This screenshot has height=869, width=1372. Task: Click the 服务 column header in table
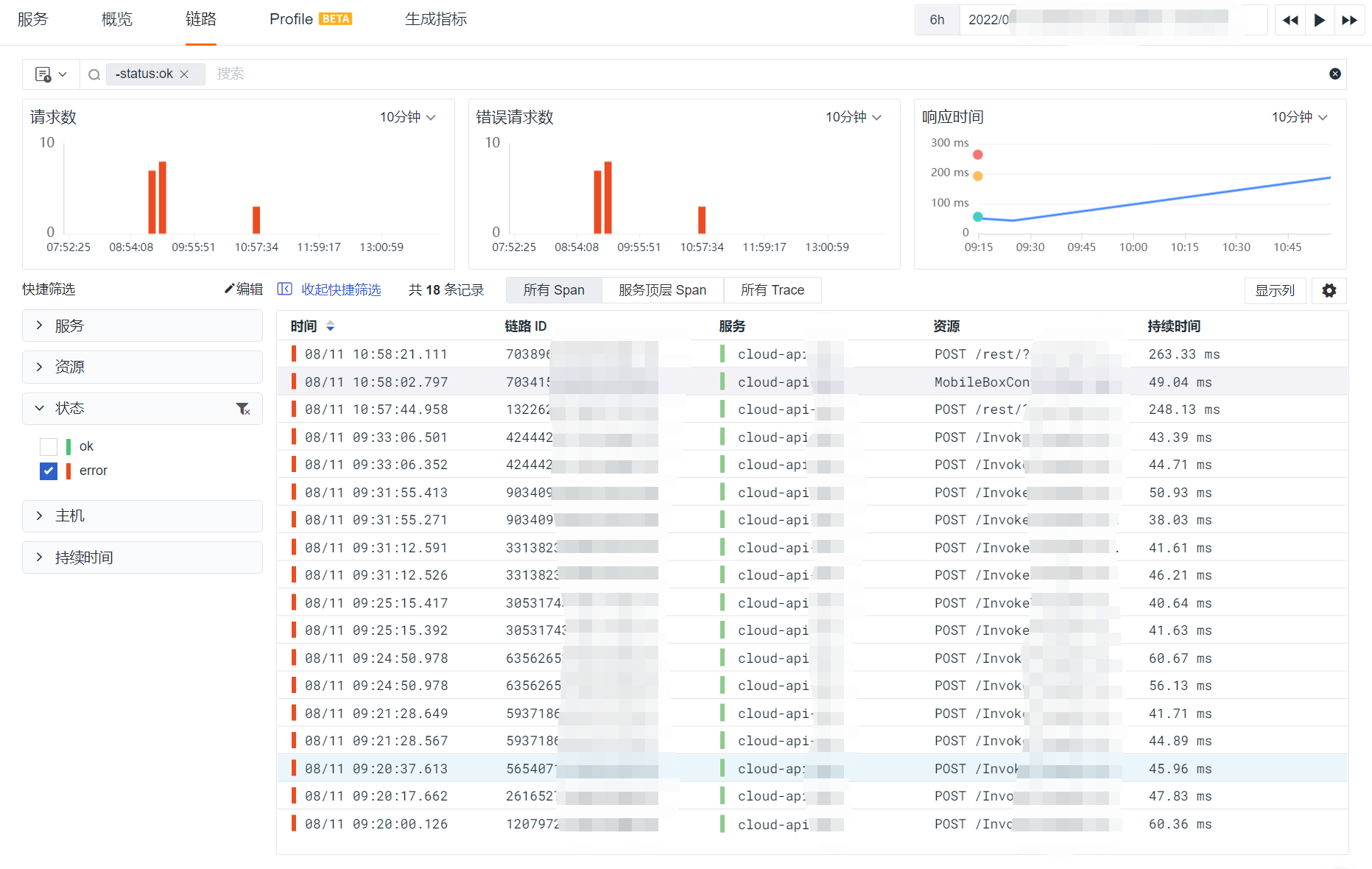click(732, 326)
